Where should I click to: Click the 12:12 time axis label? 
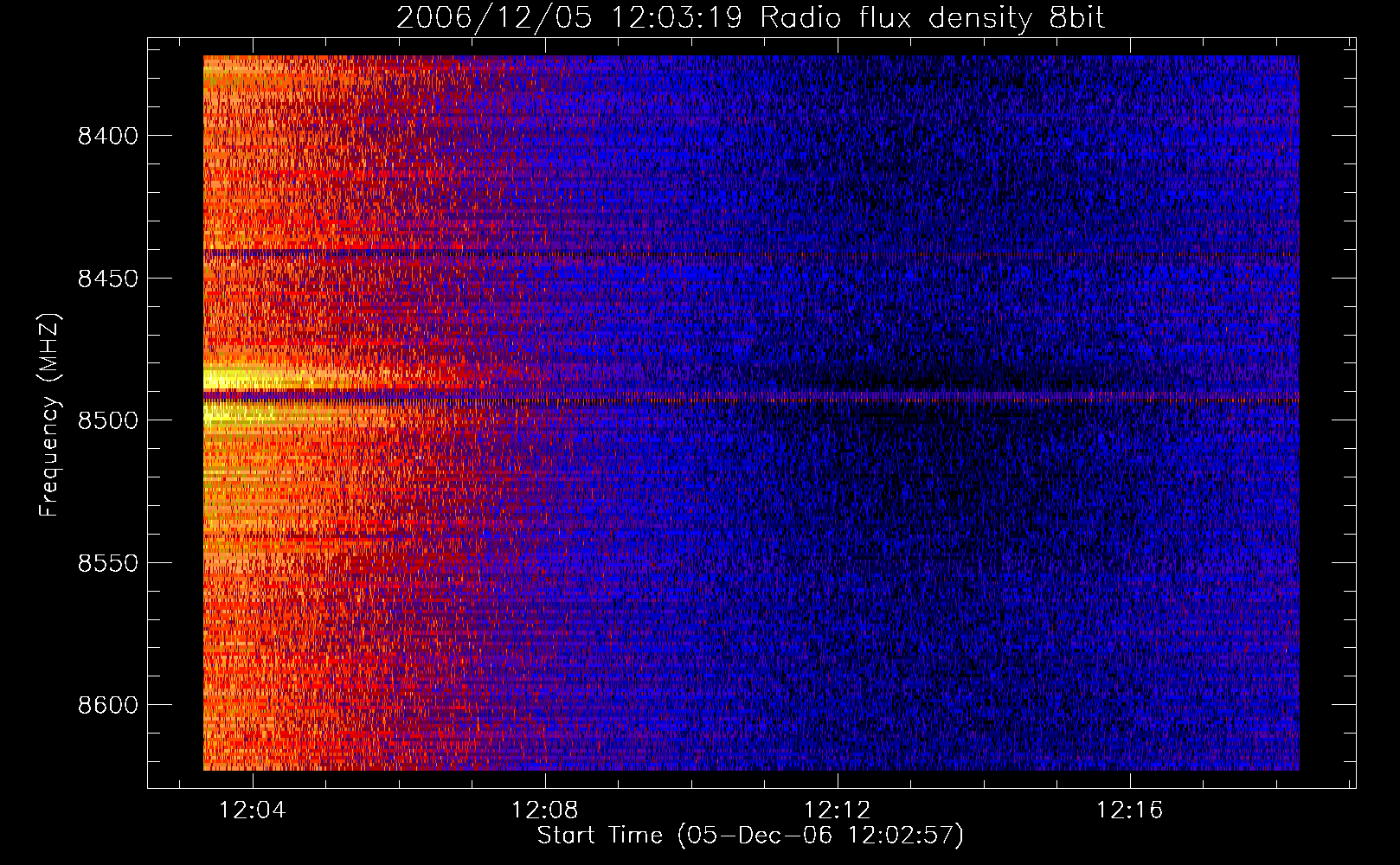coord(837,811)
